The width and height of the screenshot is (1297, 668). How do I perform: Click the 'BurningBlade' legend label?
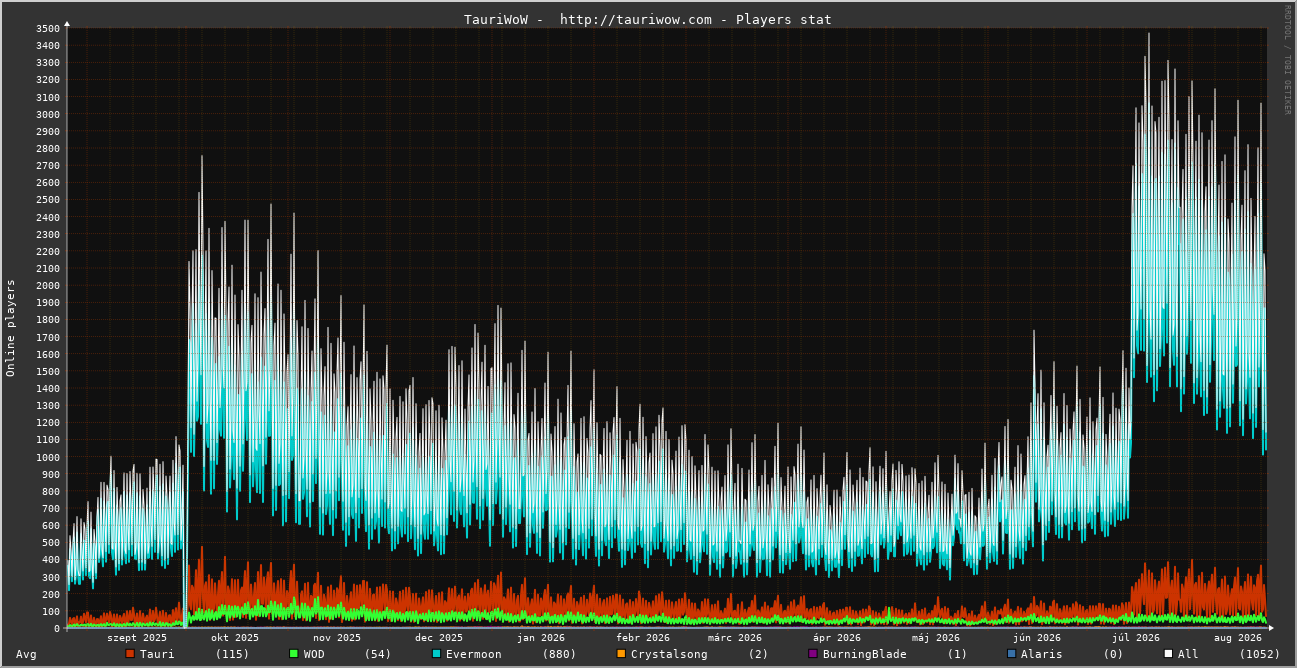(x=865, y=654)
